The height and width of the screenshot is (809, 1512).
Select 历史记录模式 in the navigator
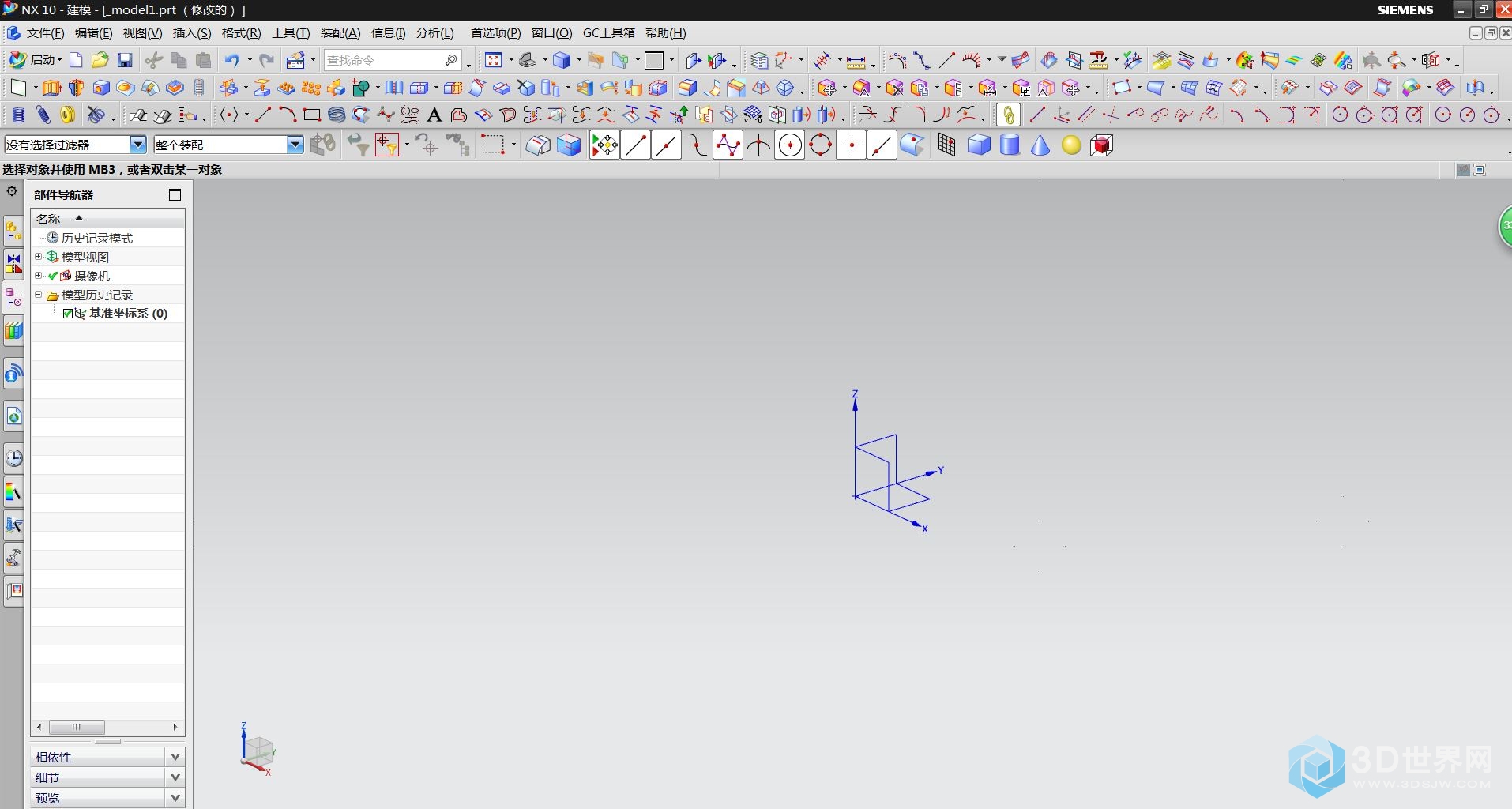tap(96, 238)
